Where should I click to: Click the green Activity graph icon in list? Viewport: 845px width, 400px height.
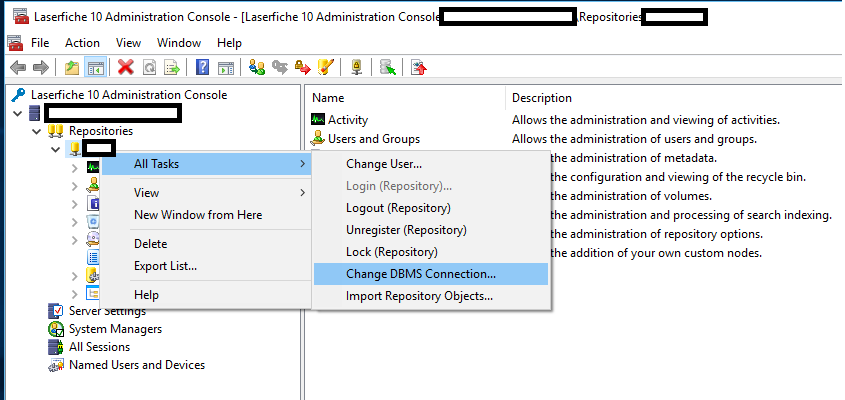click(318, 120)
